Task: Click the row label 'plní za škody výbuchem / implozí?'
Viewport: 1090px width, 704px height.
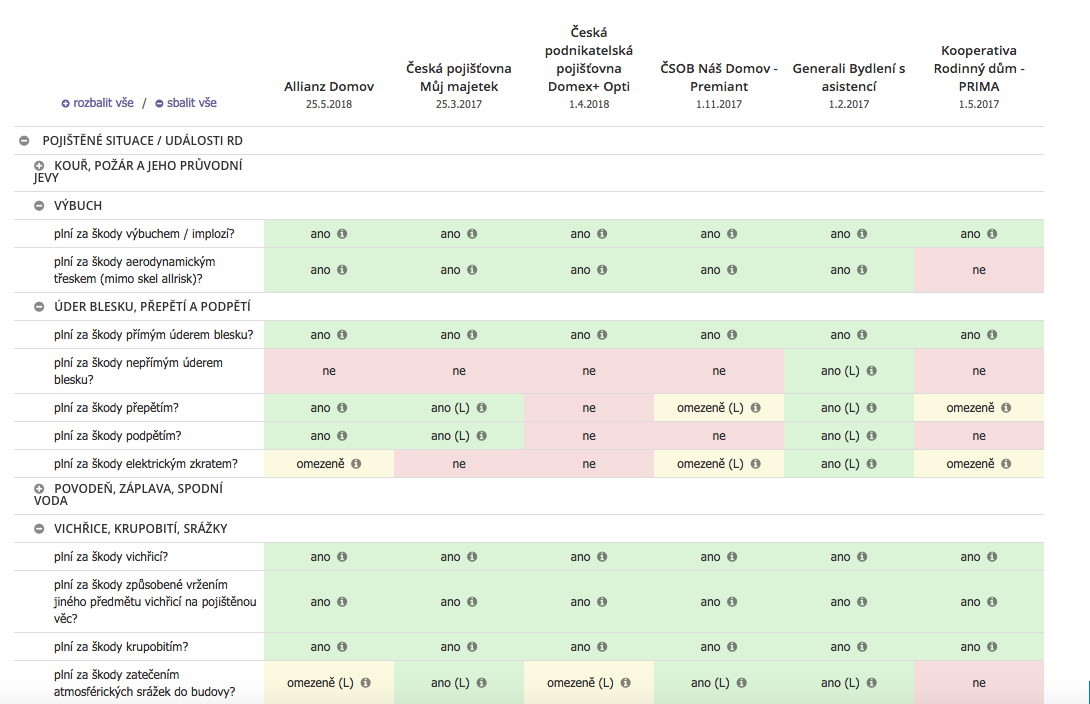Action: (144, 234)
